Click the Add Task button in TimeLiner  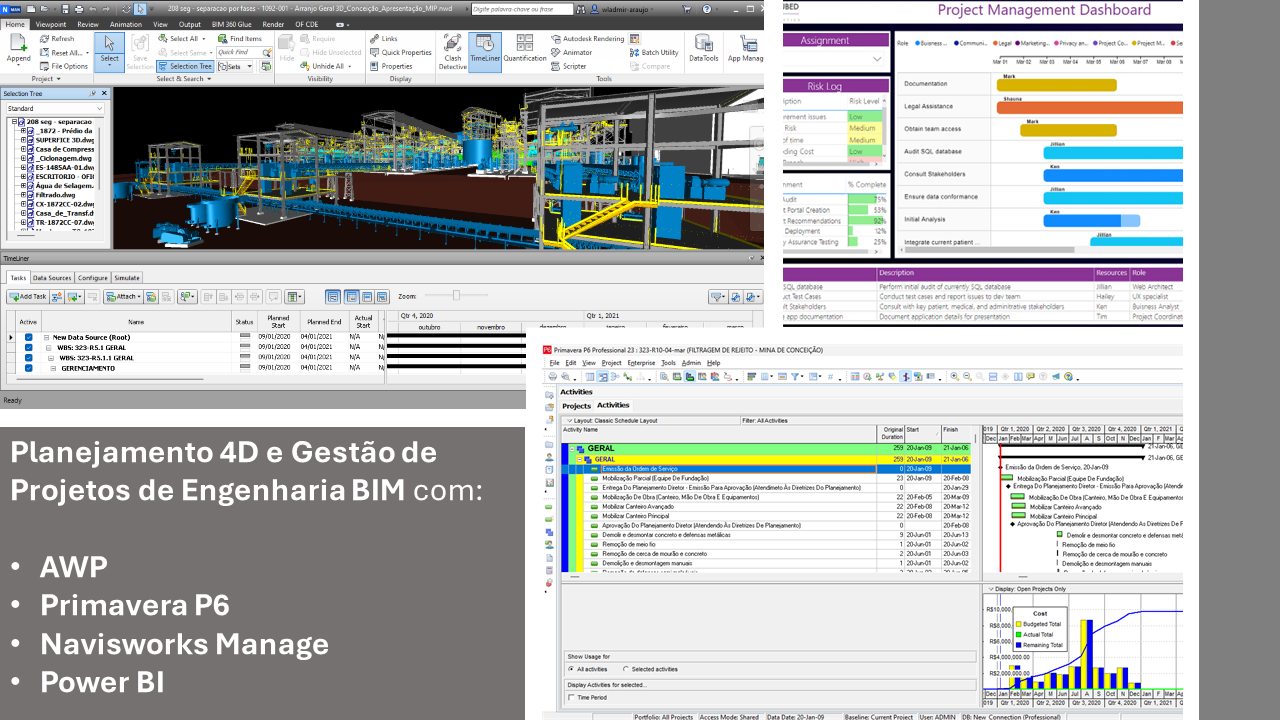pyautogui.click(x=26, y=297)
